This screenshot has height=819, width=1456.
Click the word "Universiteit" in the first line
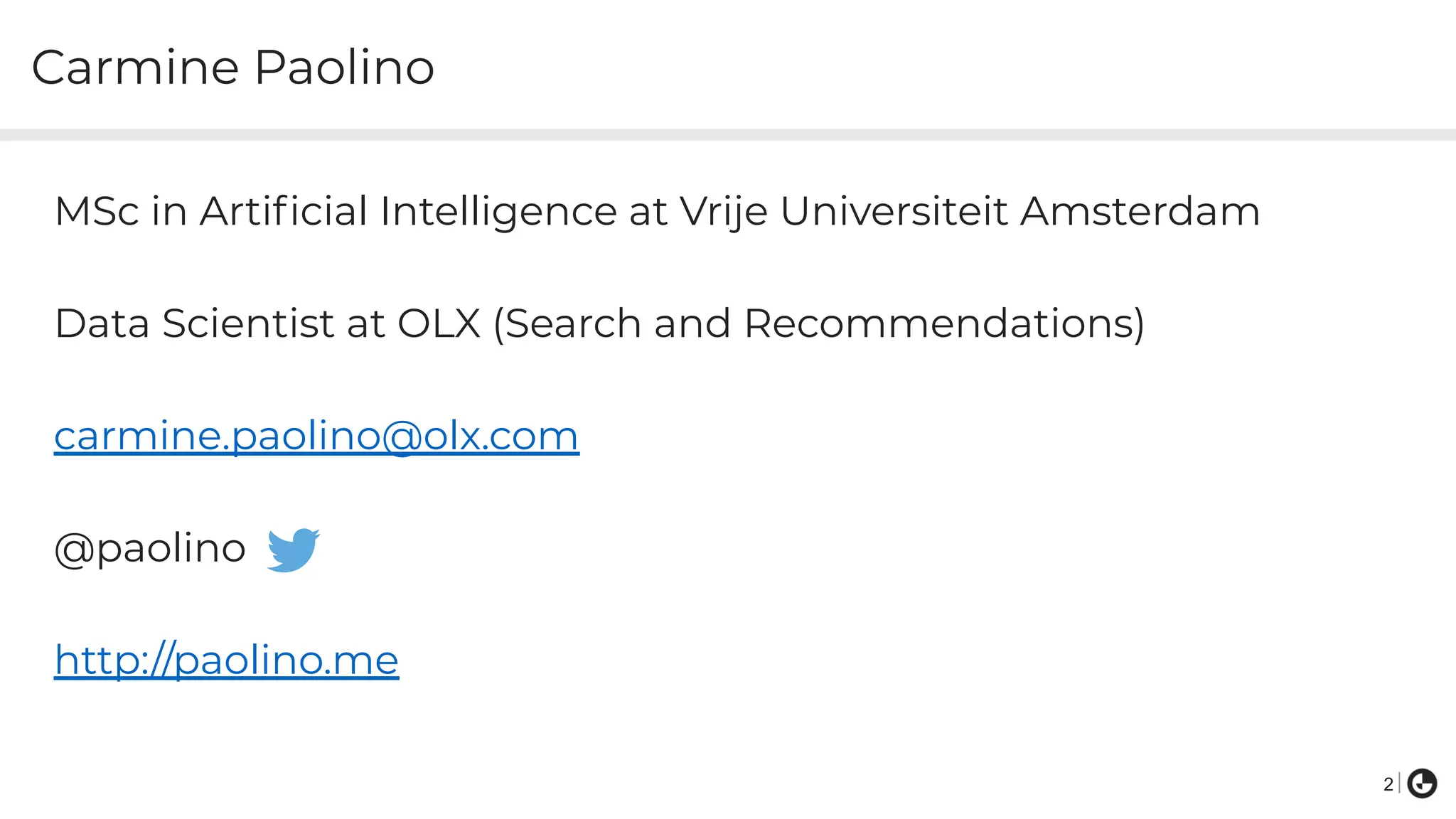coord(894,212)
